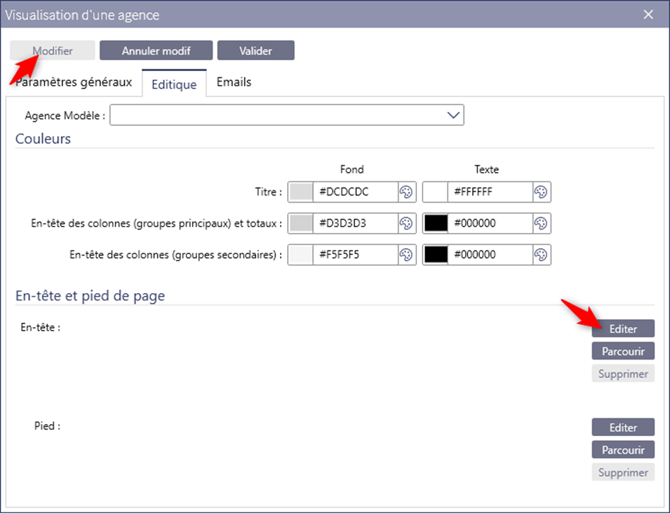Screen dimensions: 670x514
Task: Click Parcourir for the En-tête section
Action: [622, 351]
